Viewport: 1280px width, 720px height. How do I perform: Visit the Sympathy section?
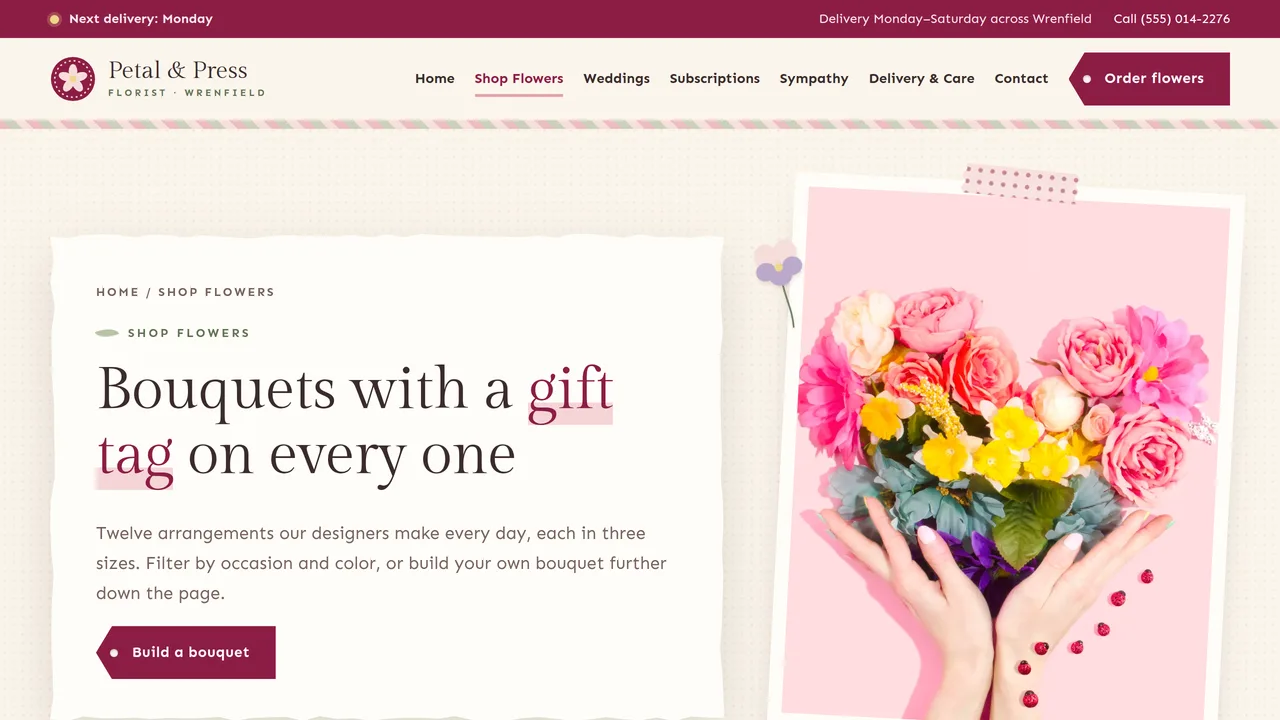(814, 79)
